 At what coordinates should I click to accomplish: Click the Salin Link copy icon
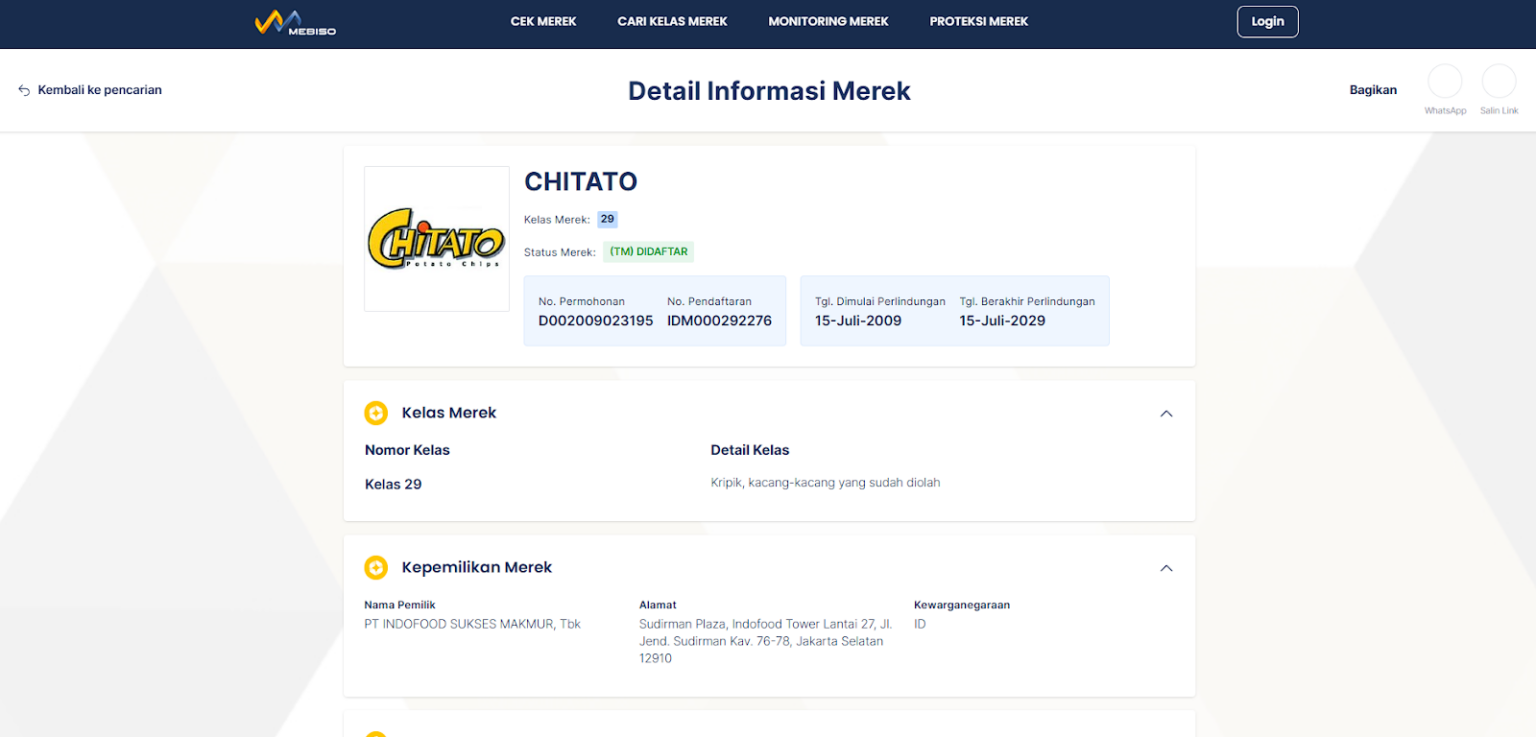tap(1498, 82)
